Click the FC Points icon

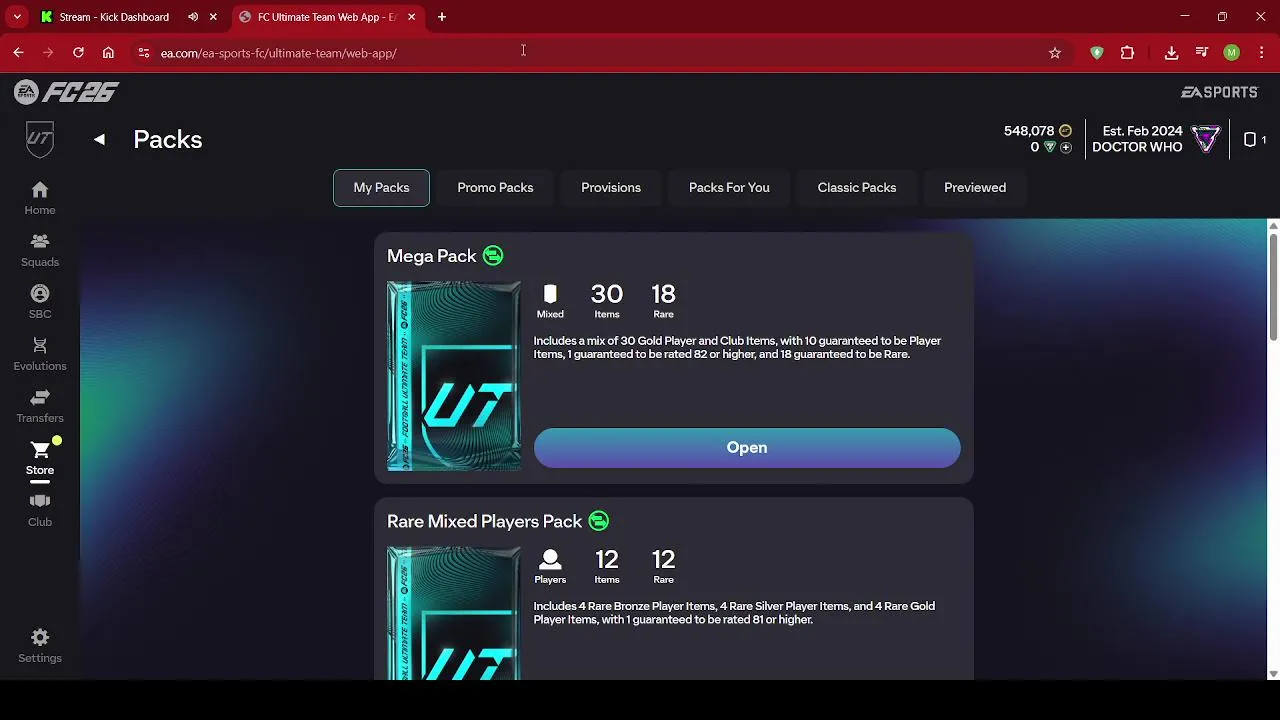[1049, 147]
